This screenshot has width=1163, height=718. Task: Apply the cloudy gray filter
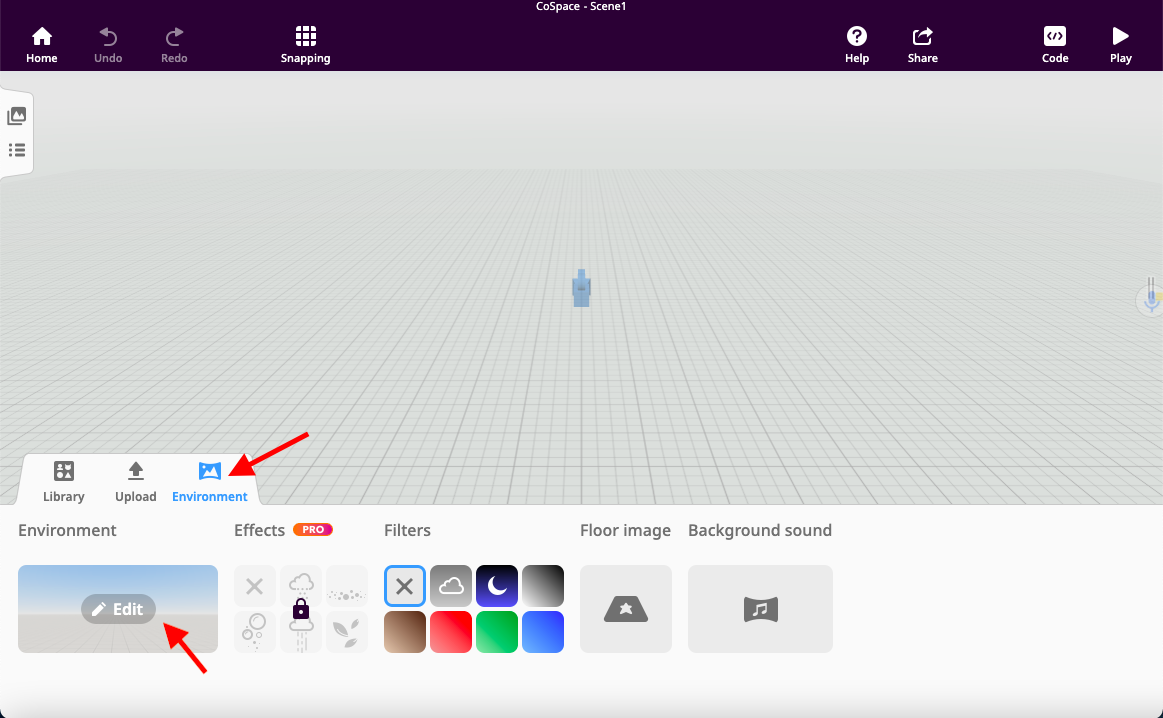click(x=451, y=586)
